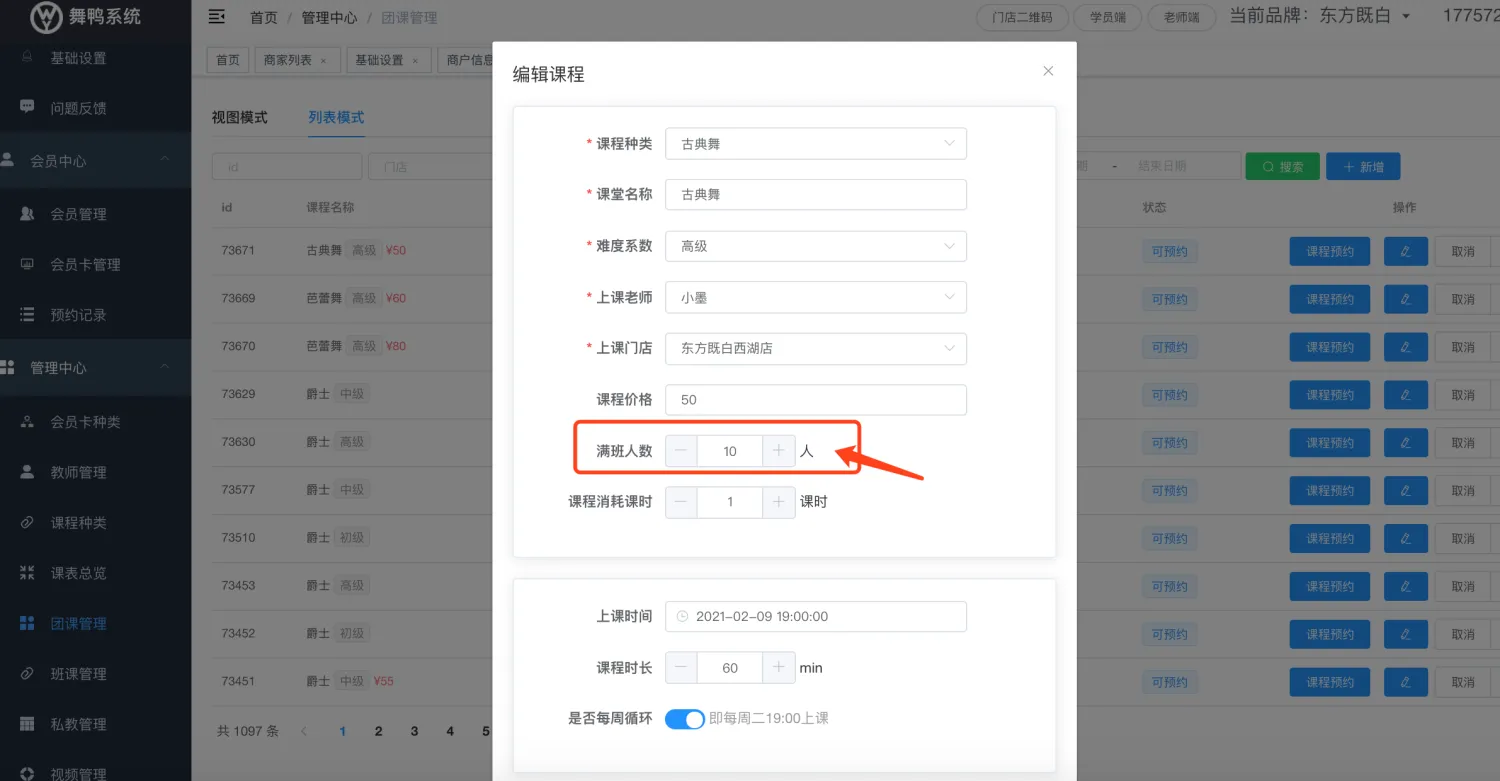Open the 课程种类 dropdown

pos(815,144)
